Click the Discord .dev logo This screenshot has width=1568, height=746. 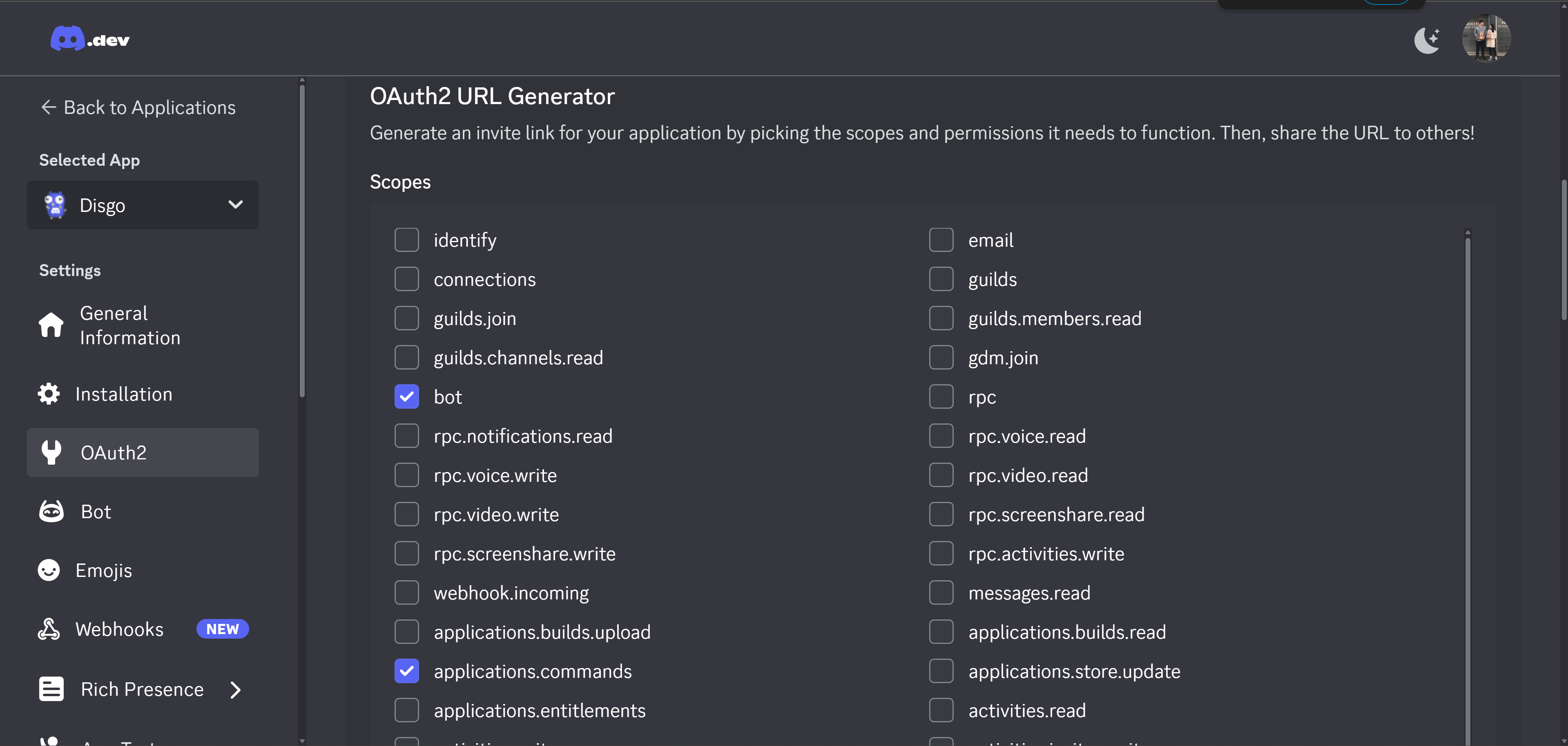point(90,39)
